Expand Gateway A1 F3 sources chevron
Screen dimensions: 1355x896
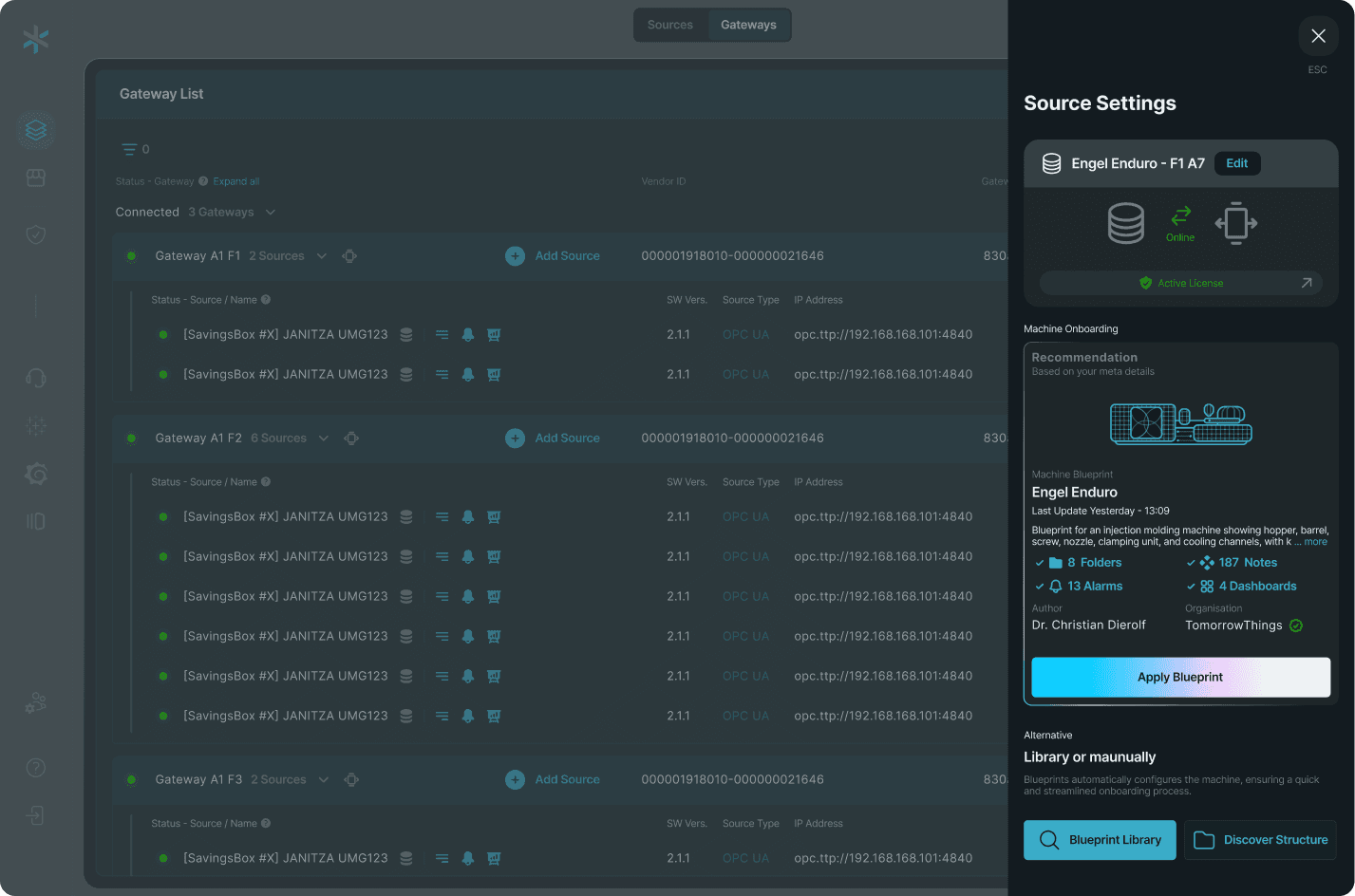324,780
